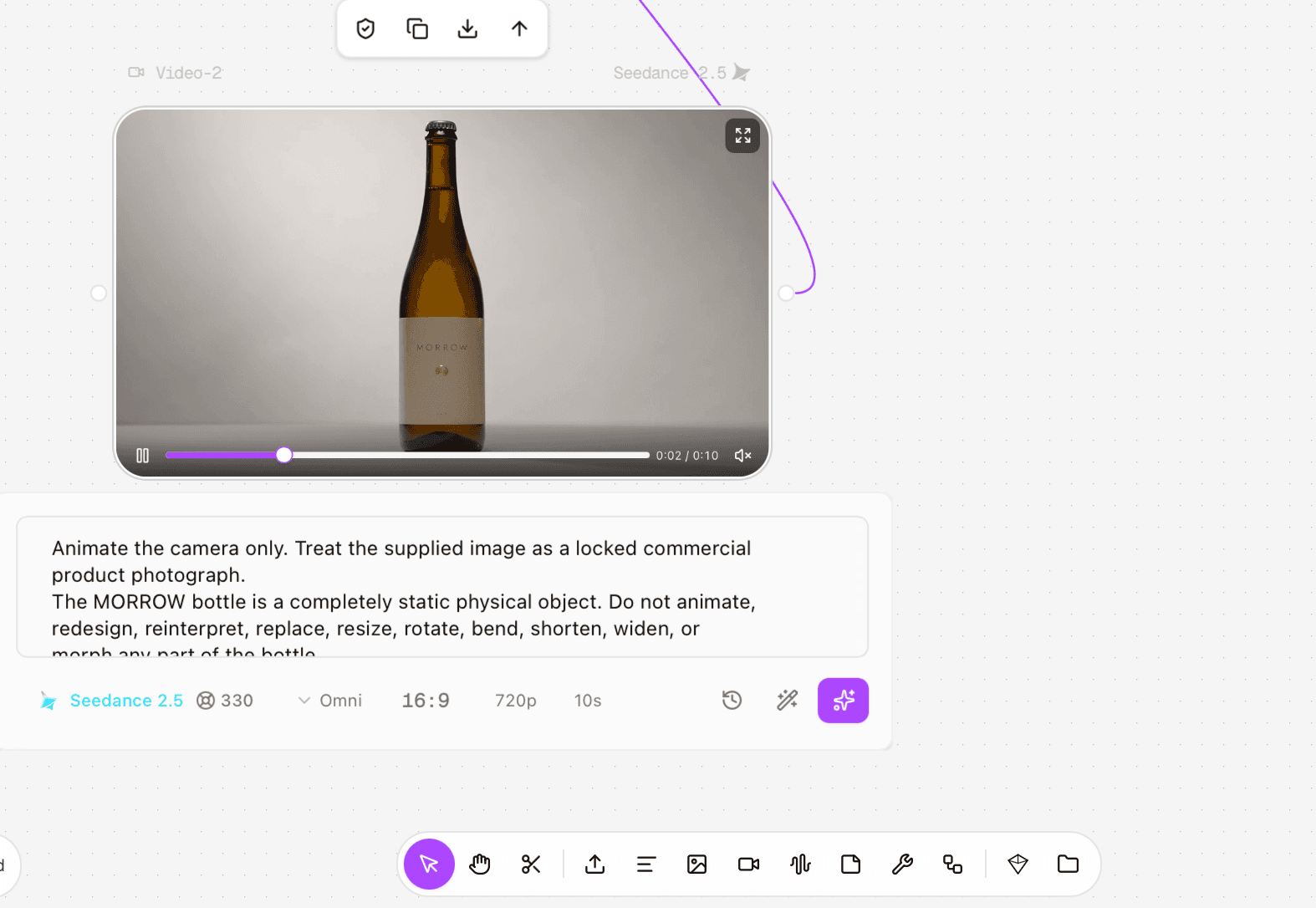
Task: Download the video using download icon
Action: 468,29
